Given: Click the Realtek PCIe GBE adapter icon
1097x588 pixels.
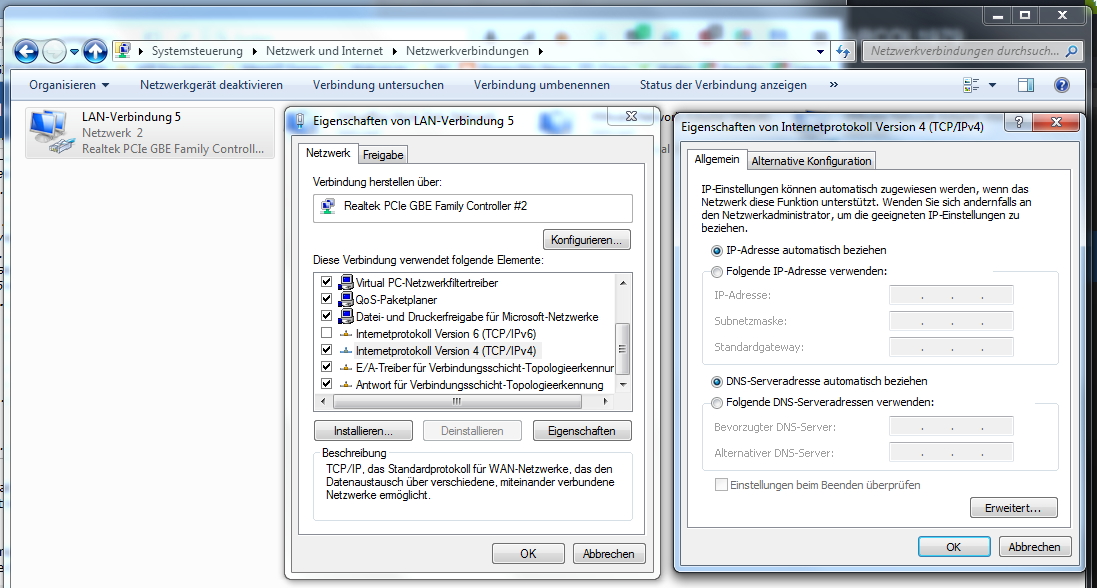Looking at the screenshot, I should point(327,206).
